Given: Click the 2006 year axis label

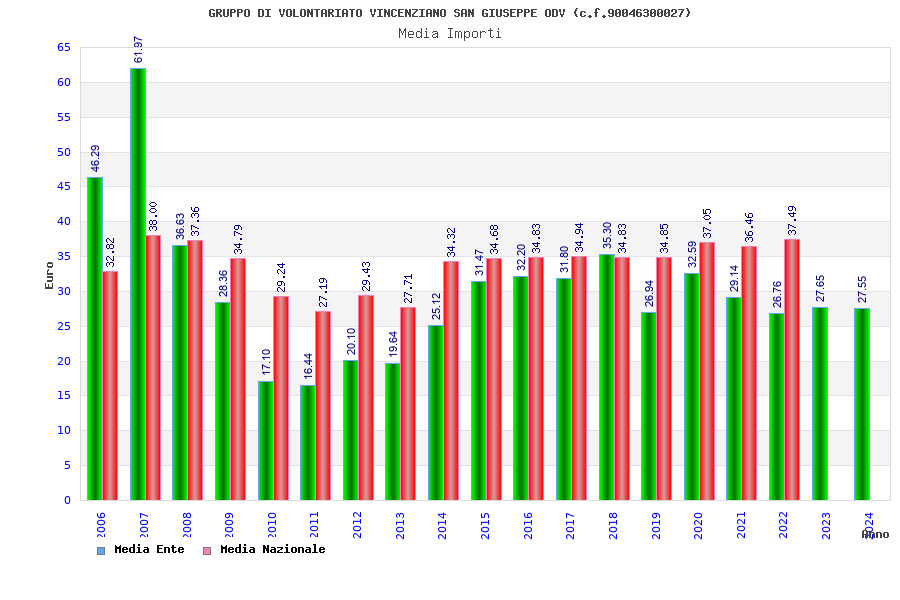Looking at the screenshot, I should (101, 525).
